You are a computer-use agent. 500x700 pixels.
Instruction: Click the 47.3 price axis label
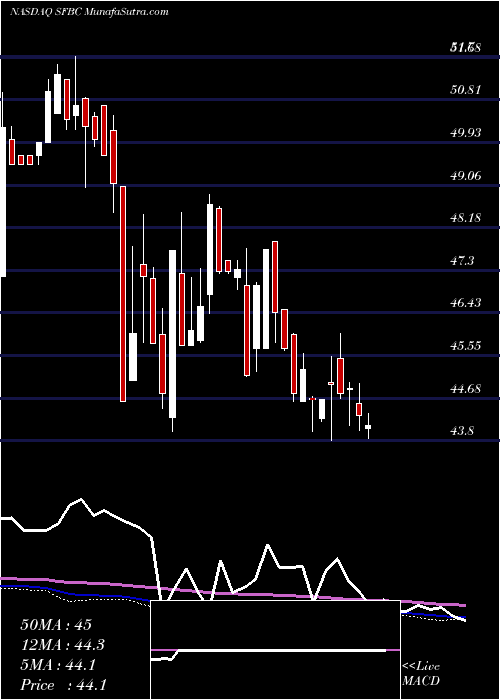(462, 261)
